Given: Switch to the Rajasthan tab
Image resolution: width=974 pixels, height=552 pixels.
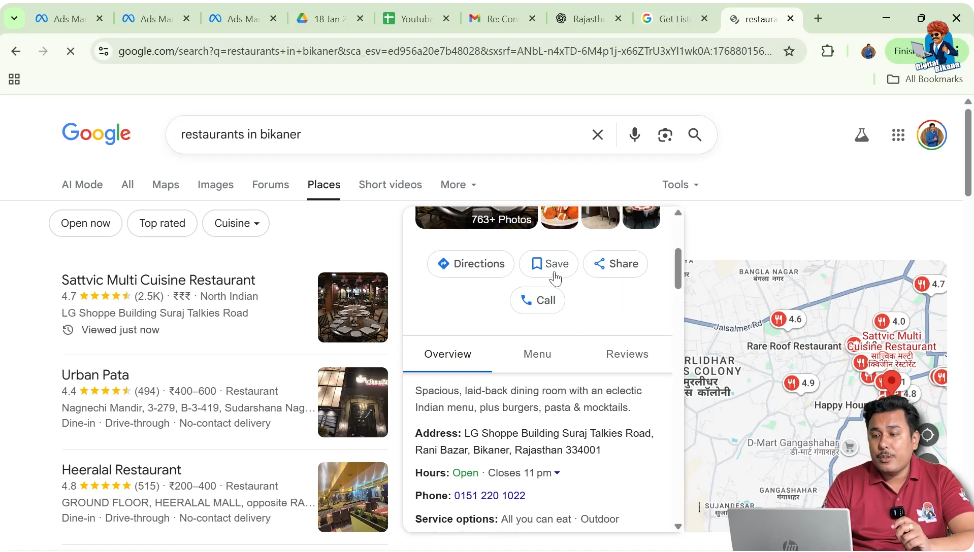Looking at the screenshot, I should point(589,19).
